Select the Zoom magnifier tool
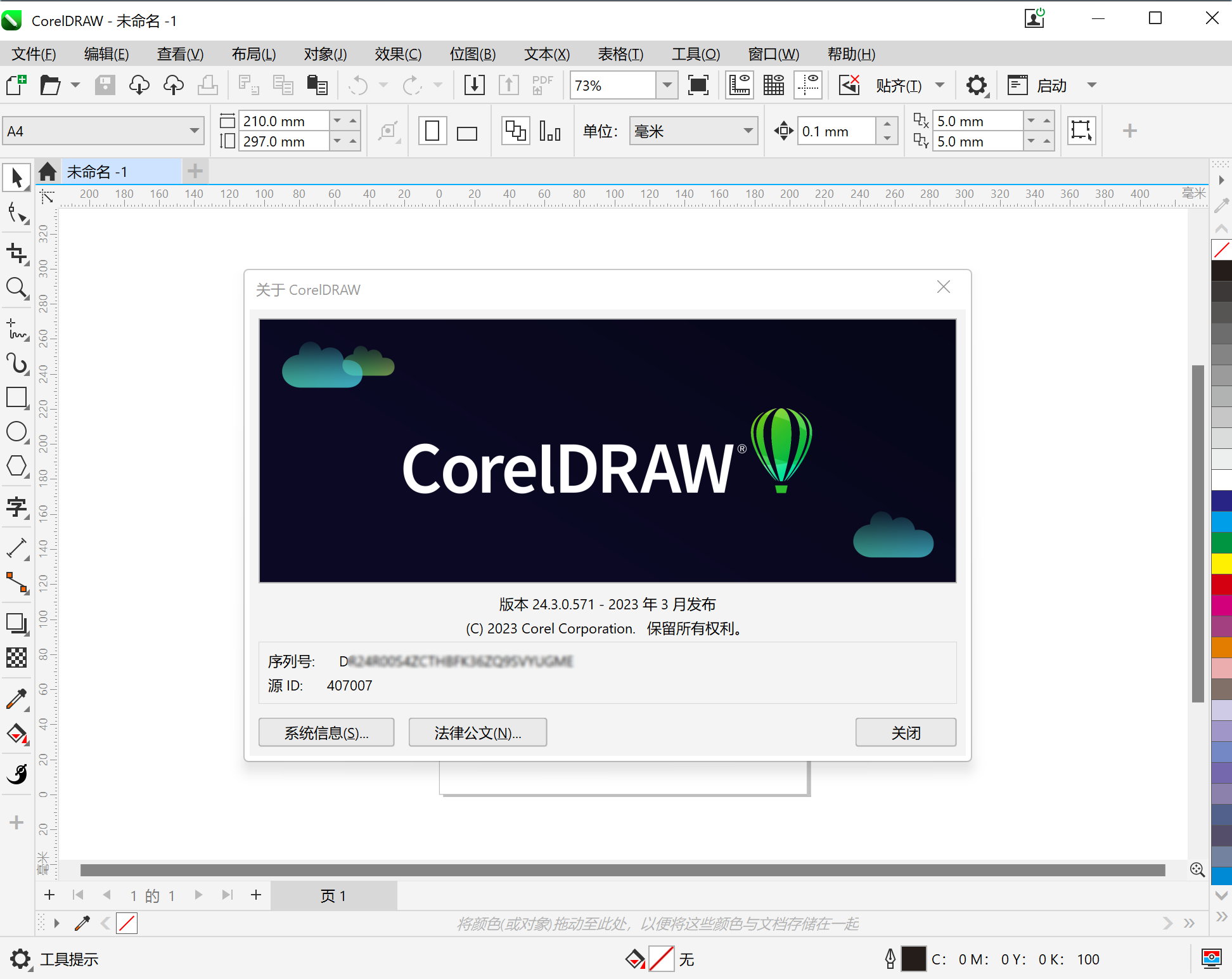1232x979 pixels. (17, 289)
